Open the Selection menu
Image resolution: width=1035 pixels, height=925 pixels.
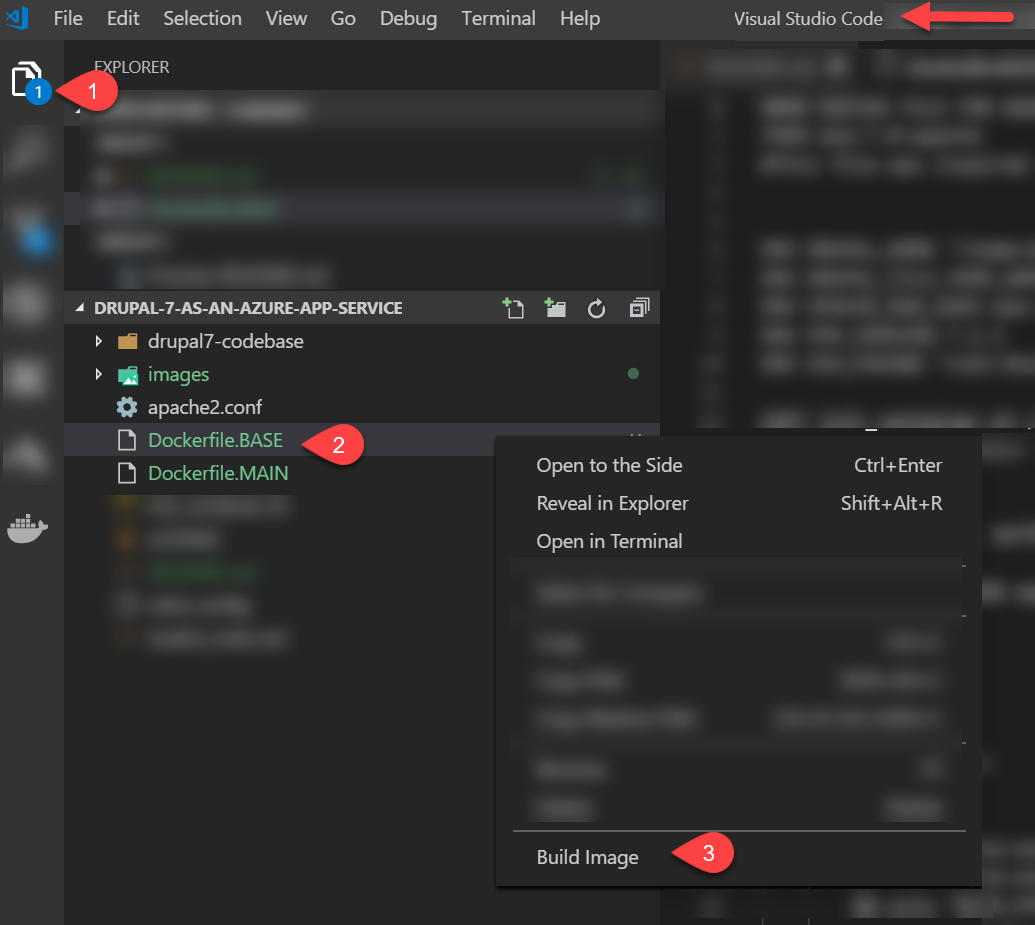pyautogui.click(x=202, y=18)
